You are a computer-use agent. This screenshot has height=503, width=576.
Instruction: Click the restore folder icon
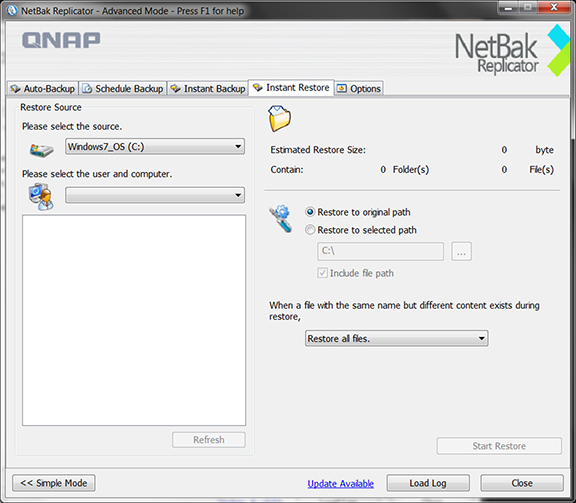[279, 118]
